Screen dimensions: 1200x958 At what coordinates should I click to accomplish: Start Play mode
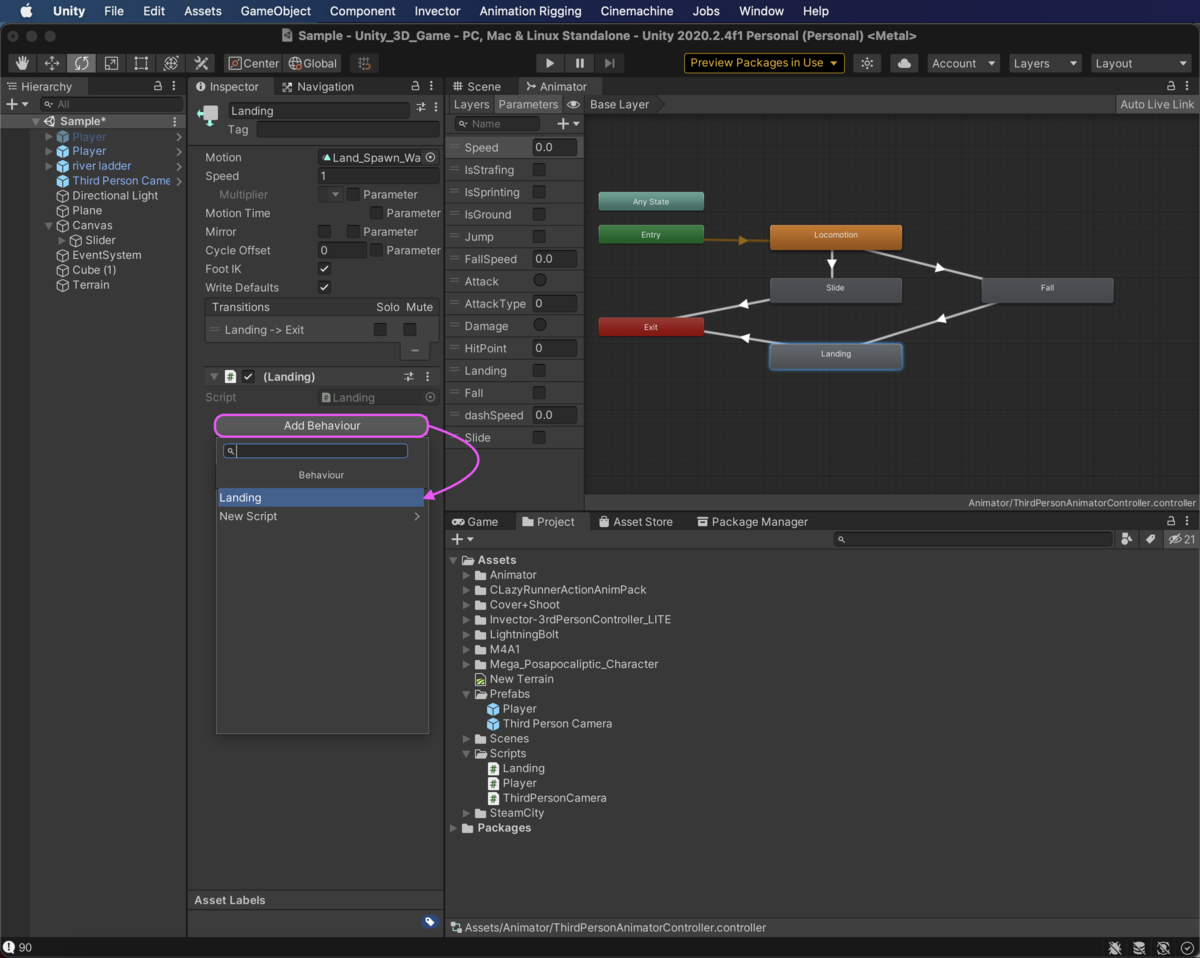click(x=549, y=63)
